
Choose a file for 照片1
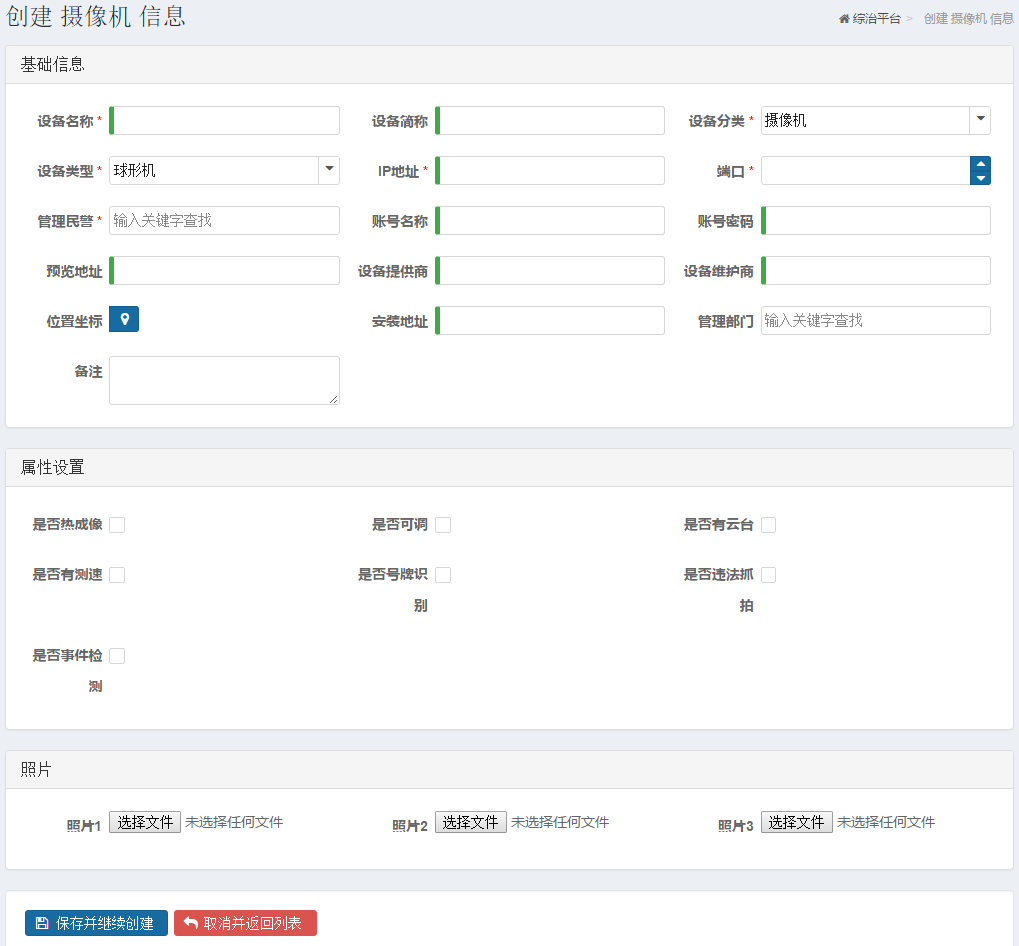145,822
